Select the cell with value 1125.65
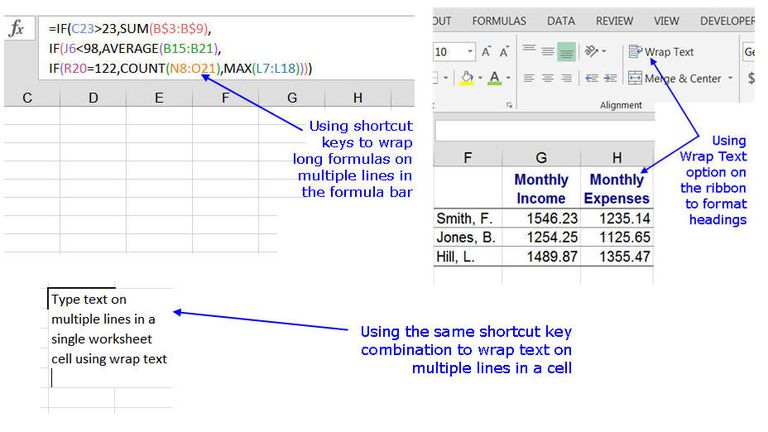This screenshot has width=768, height=432. coord(617,238)
